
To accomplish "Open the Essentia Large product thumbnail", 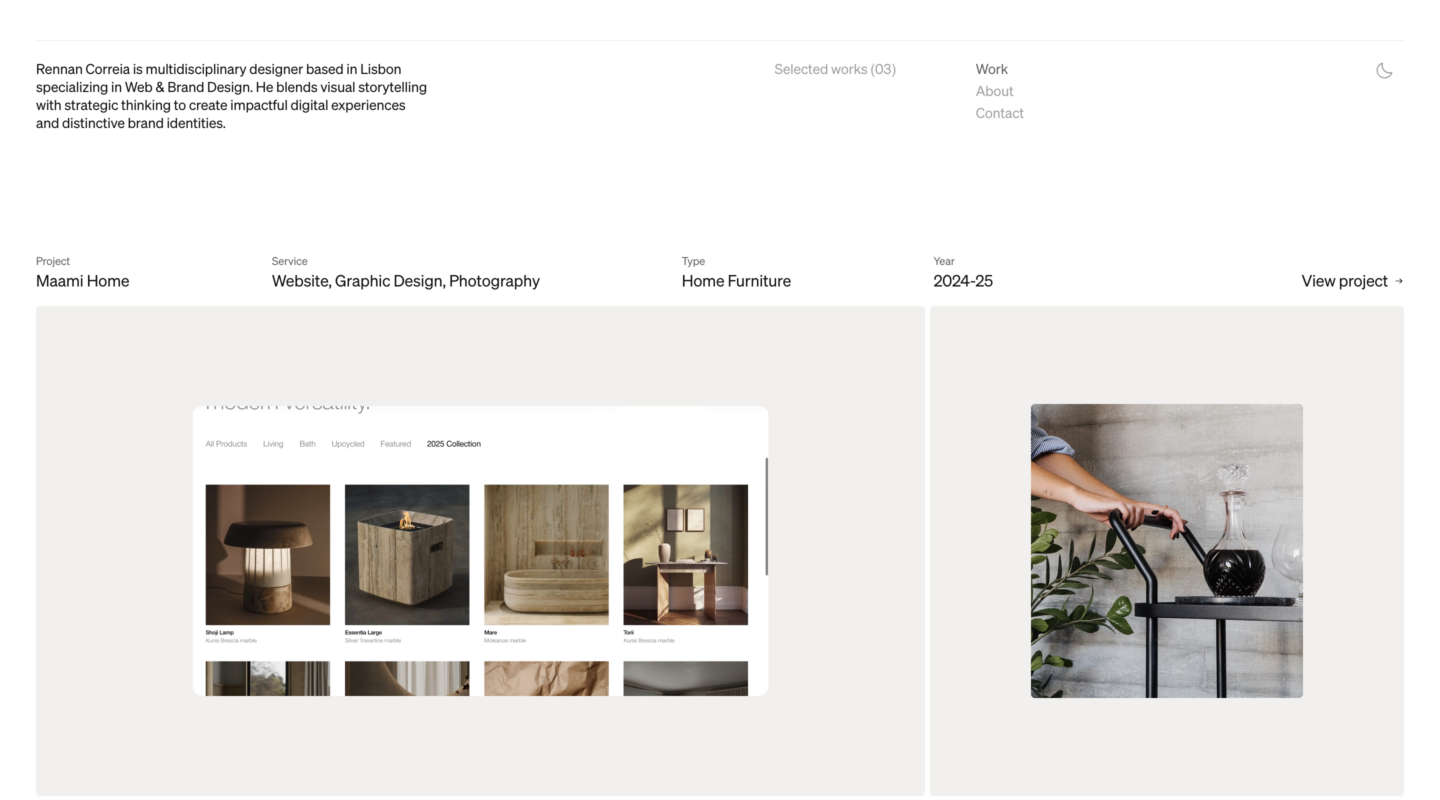I will pos(407,555).
